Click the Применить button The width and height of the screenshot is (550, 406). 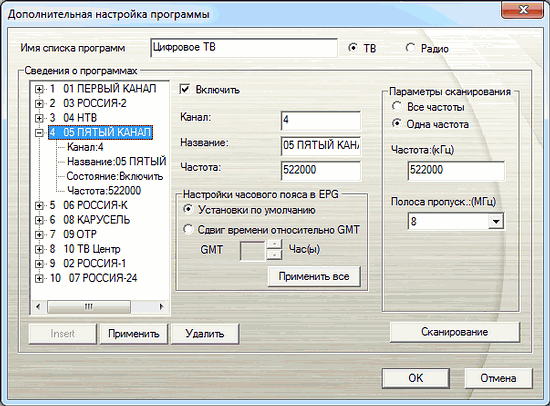click(134, 334)
